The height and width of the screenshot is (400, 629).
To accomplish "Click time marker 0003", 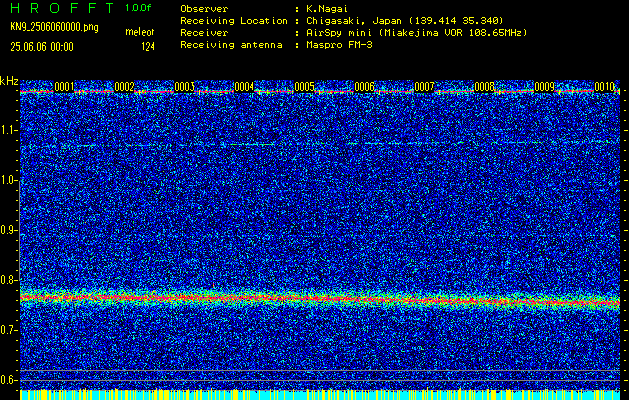I will [185, 87].
